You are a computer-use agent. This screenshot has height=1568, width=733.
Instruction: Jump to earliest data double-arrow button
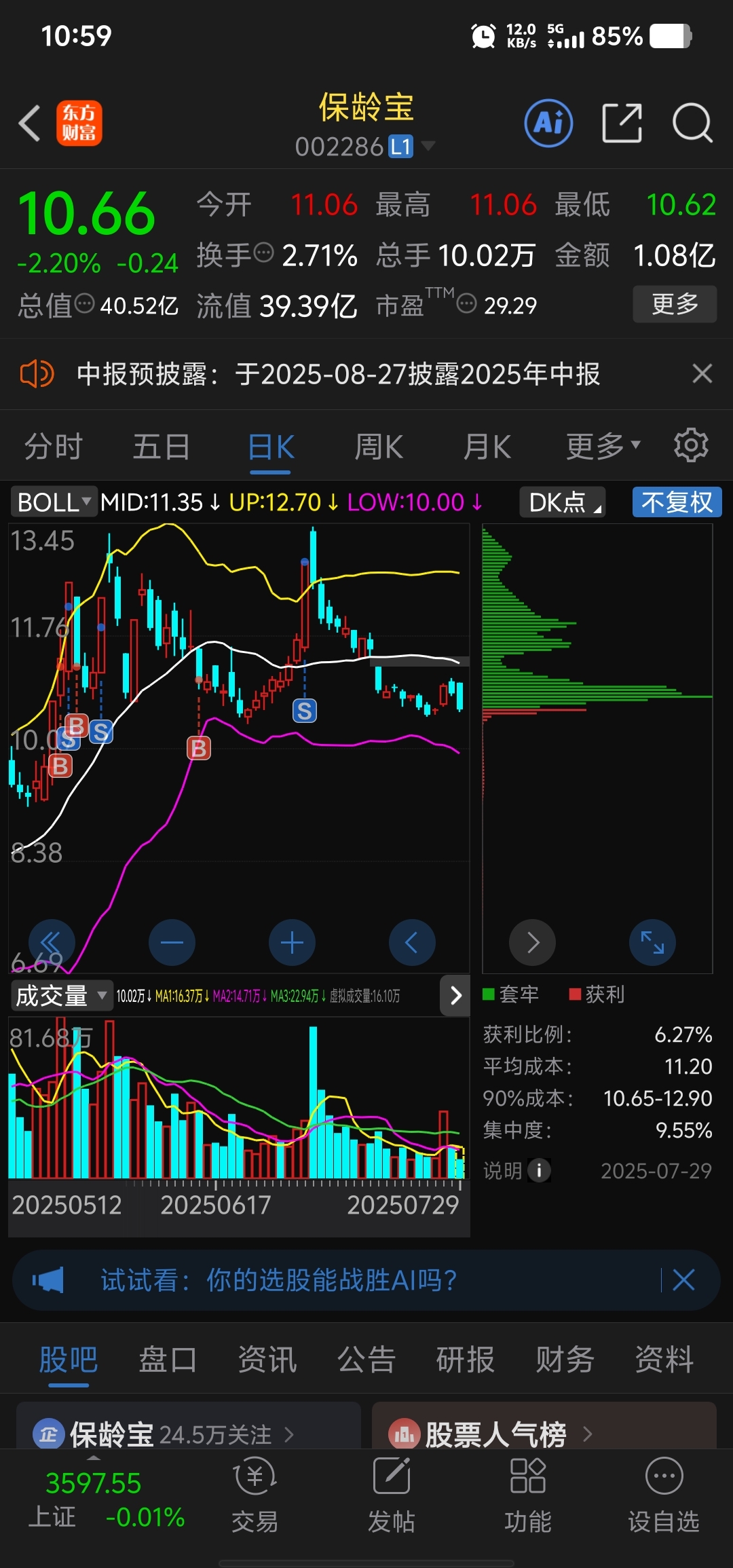pyautogui.click(x=51, y=942)
